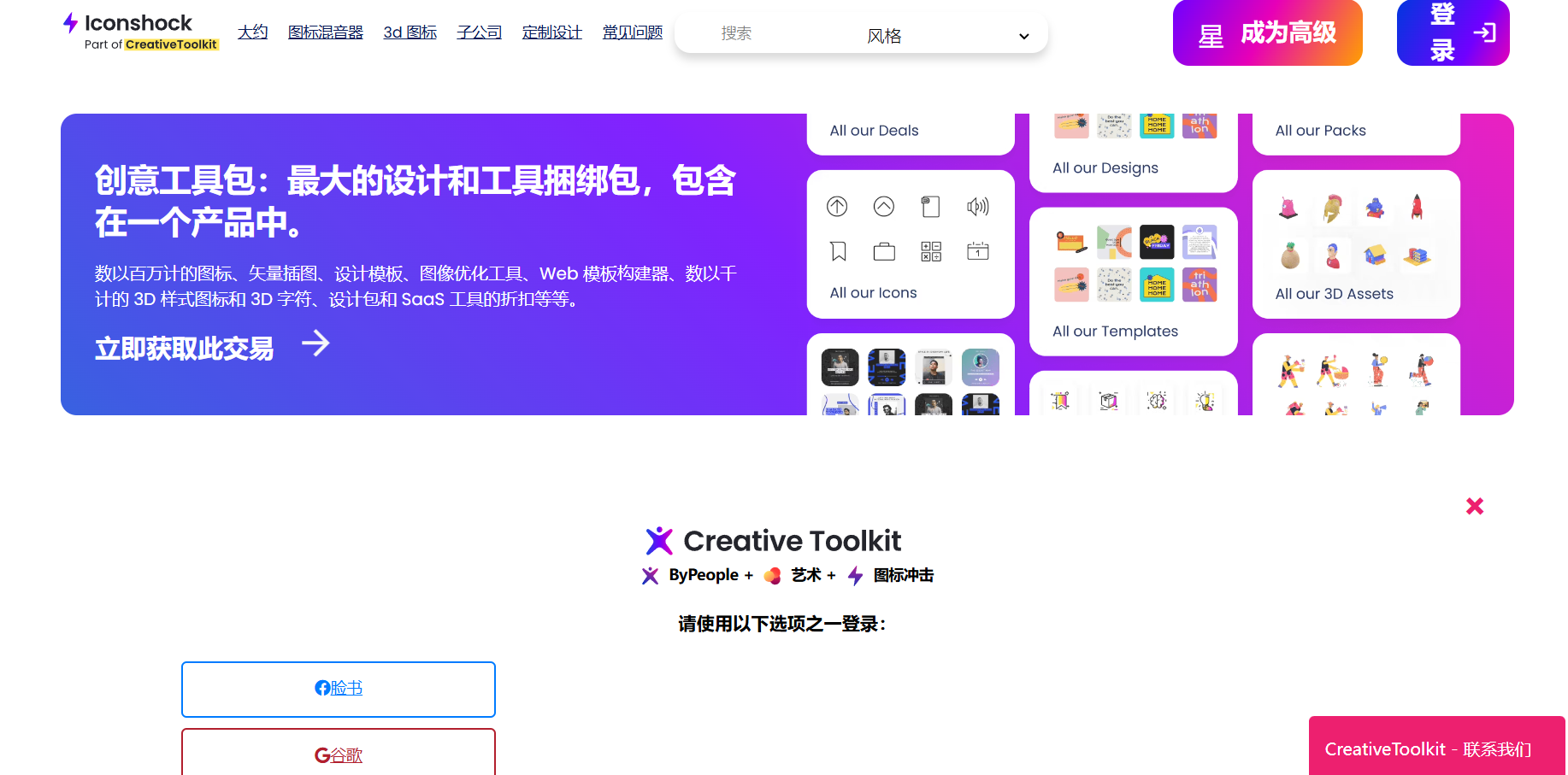Click the grid squares icon in Icons card
Screen dimensions: 1568x775
tap(931, 251)
